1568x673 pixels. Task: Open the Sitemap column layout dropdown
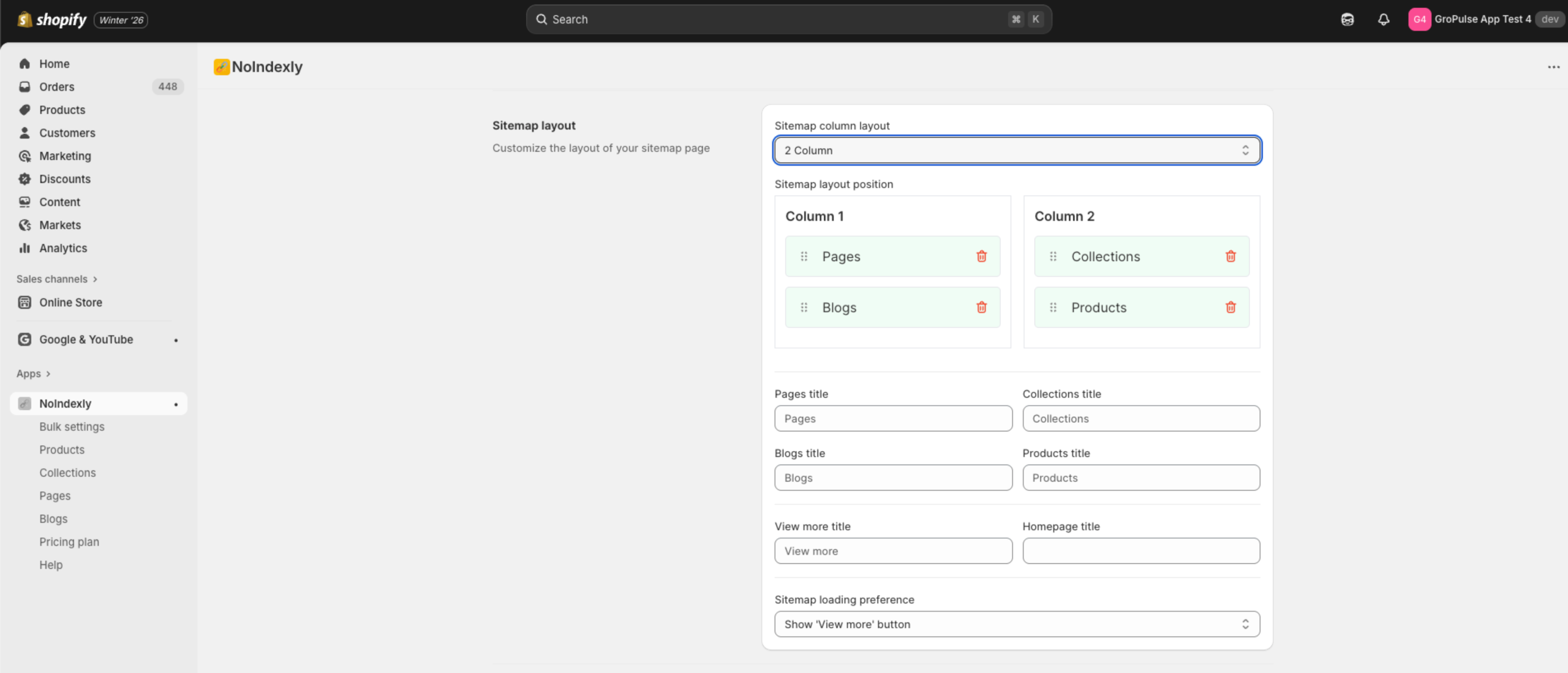tap(1017, 150)
